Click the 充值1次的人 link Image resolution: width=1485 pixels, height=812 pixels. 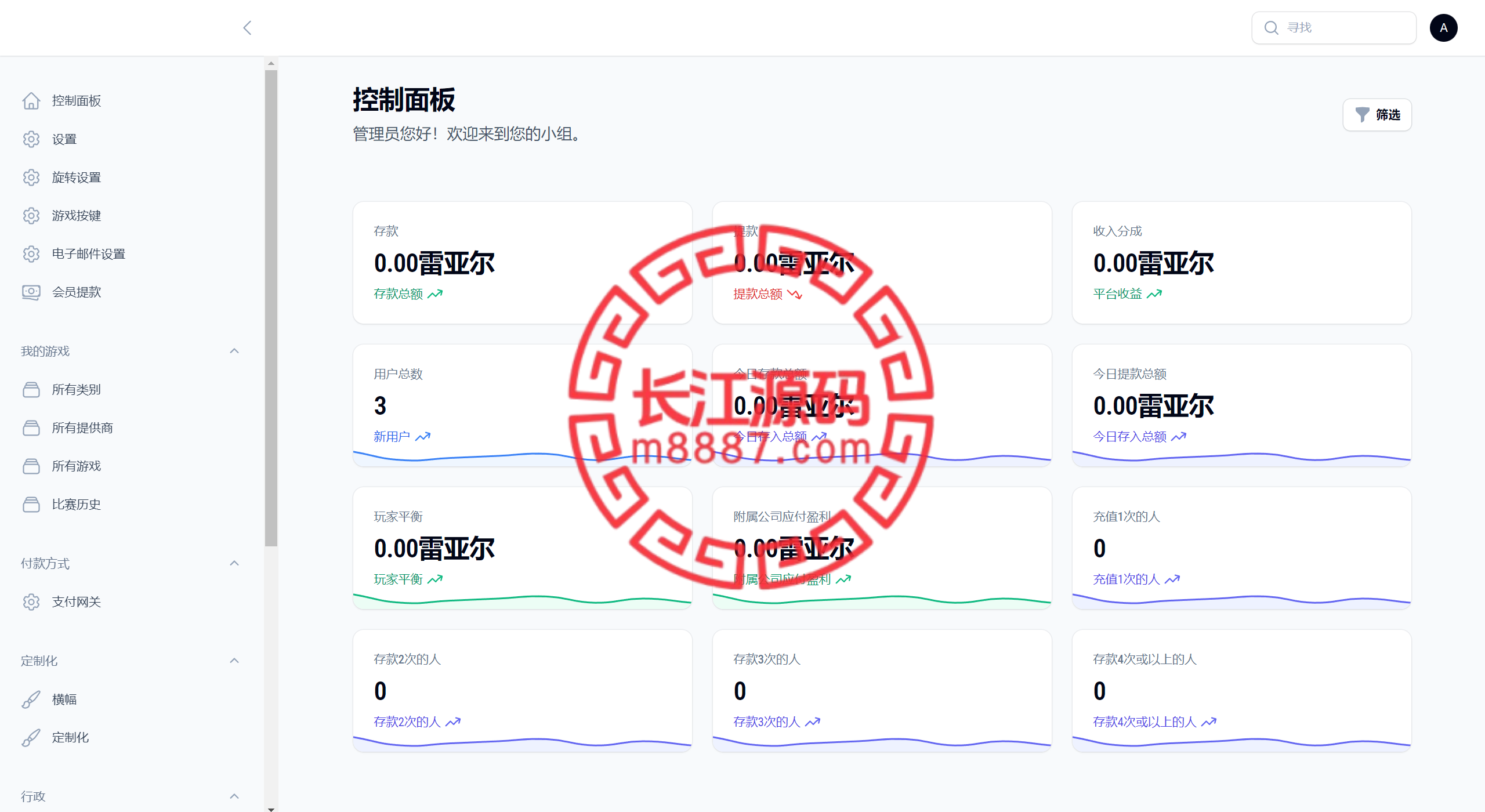click(1127, 579)
